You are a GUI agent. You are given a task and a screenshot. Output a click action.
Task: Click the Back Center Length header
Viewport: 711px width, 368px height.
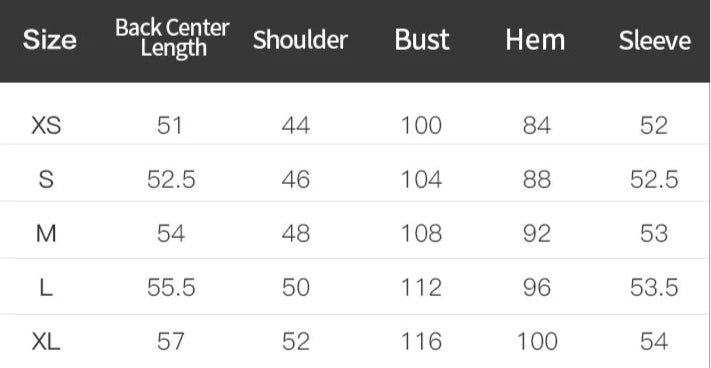point(172,39)
